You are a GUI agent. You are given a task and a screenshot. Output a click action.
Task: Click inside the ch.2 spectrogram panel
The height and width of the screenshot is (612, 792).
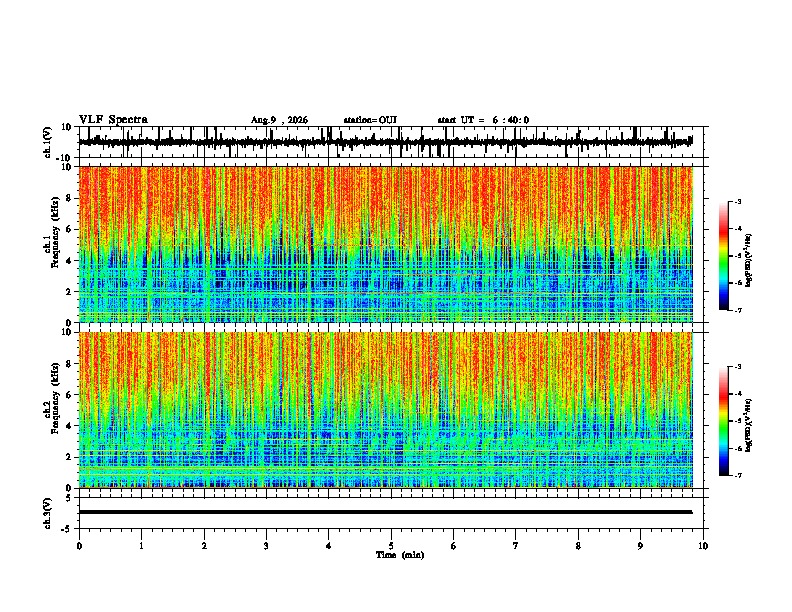tap(386, 410)
